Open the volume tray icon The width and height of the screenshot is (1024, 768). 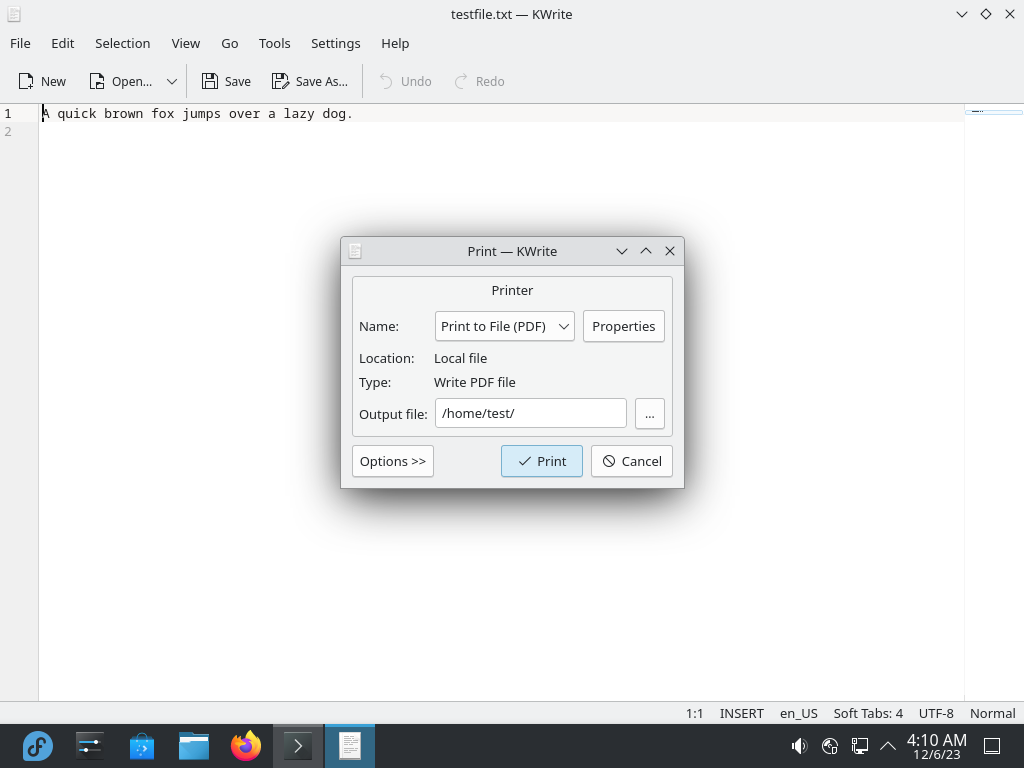coord(799,746)
